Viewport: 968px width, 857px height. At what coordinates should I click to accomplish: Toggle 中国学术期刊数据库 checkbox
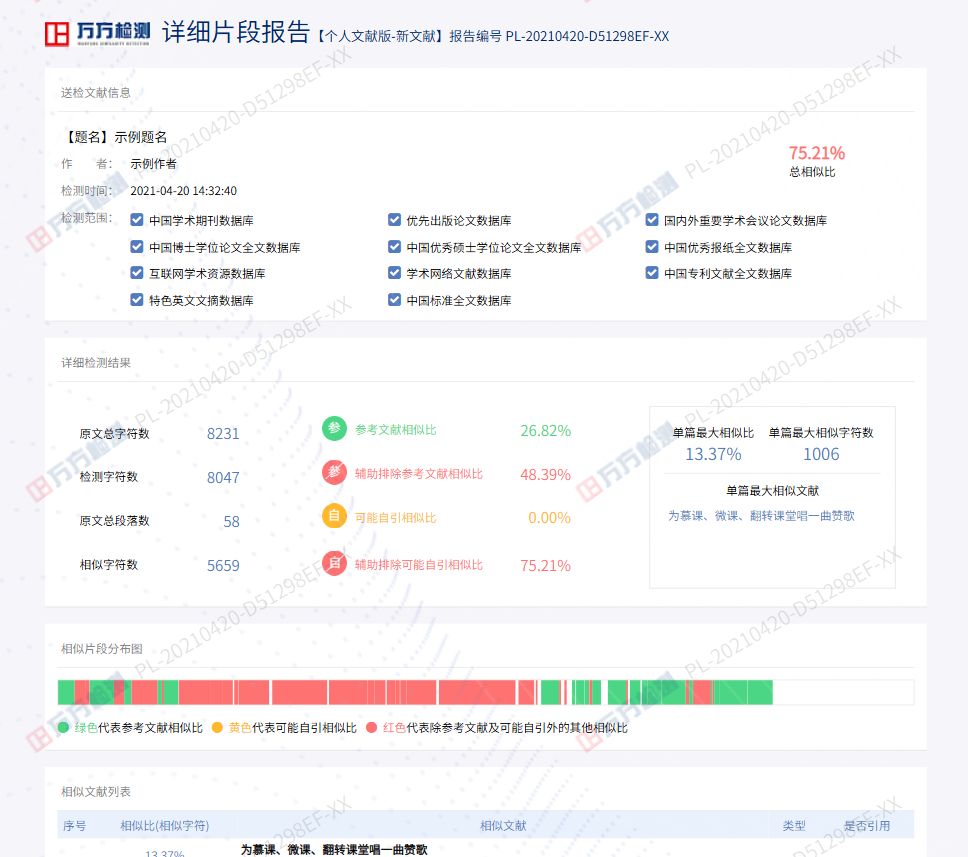pos(137,220)
